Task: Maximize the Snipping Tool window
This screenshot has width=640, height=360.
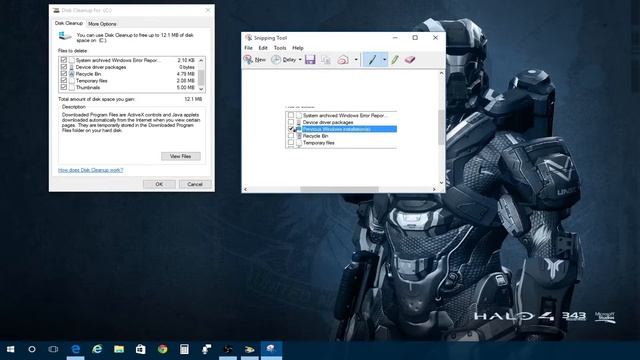Action: click(x=415, y=38)
